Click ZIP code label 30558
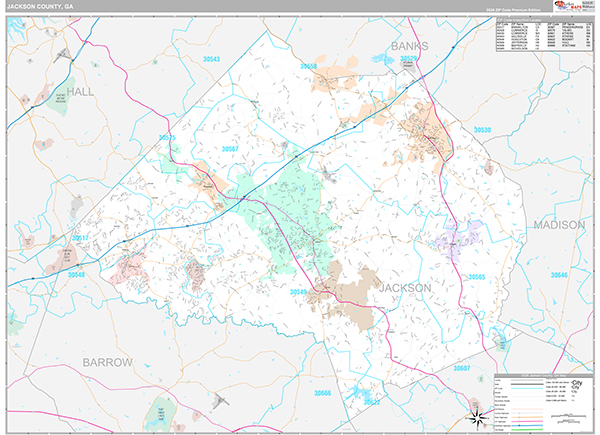Image resolution: width=600 pixels, height=435 pixels. point(308,67)
